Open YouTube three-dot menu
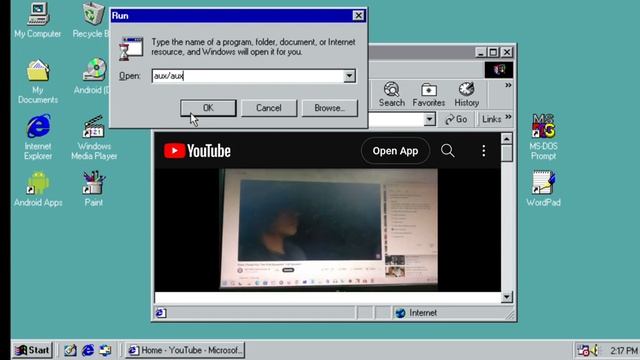This screenshot has height=360, width=640. pyautogui.click(x=484, y=151)
